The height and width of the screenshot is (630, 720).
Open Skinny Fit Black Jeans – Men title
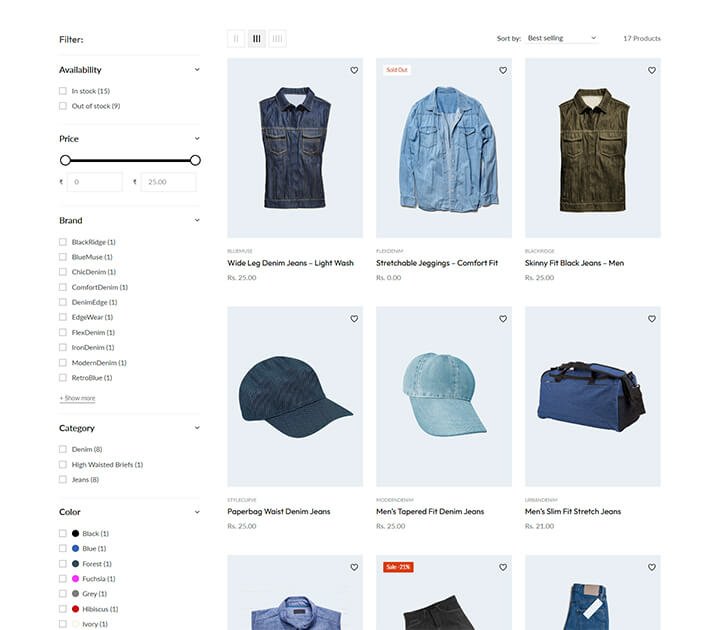[x=574, y=263]
